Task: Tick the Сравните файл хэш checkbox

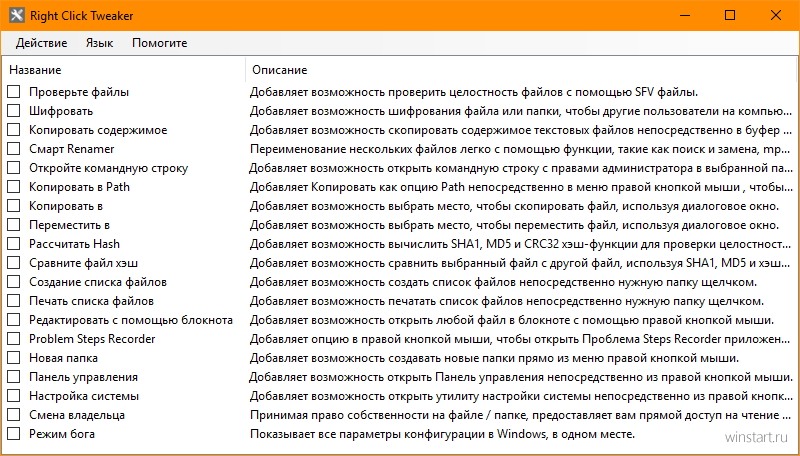Action: pyautogui.click(x=14, y=263)
